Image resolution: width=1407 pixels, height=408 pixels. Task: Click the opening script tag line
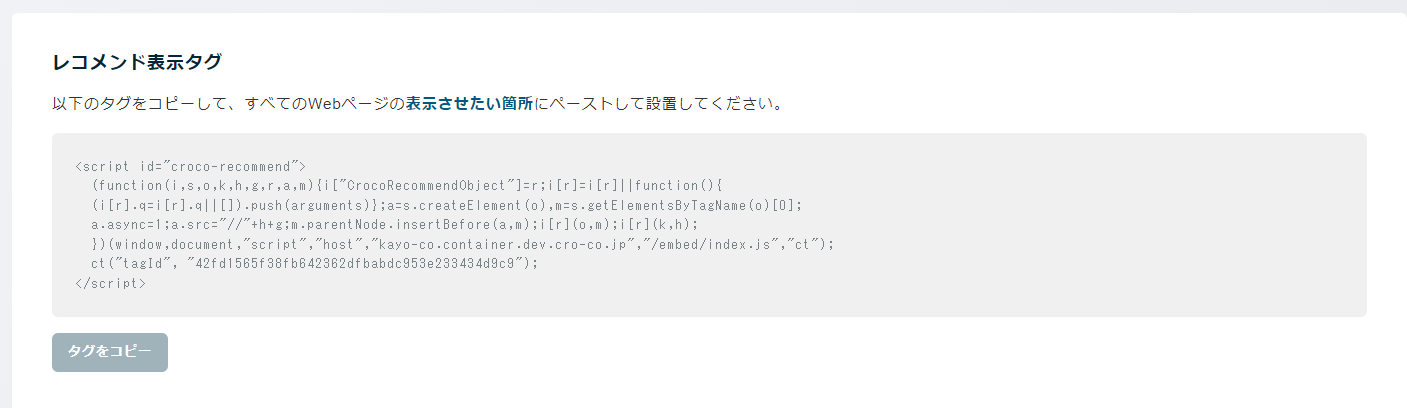point(190,166)
